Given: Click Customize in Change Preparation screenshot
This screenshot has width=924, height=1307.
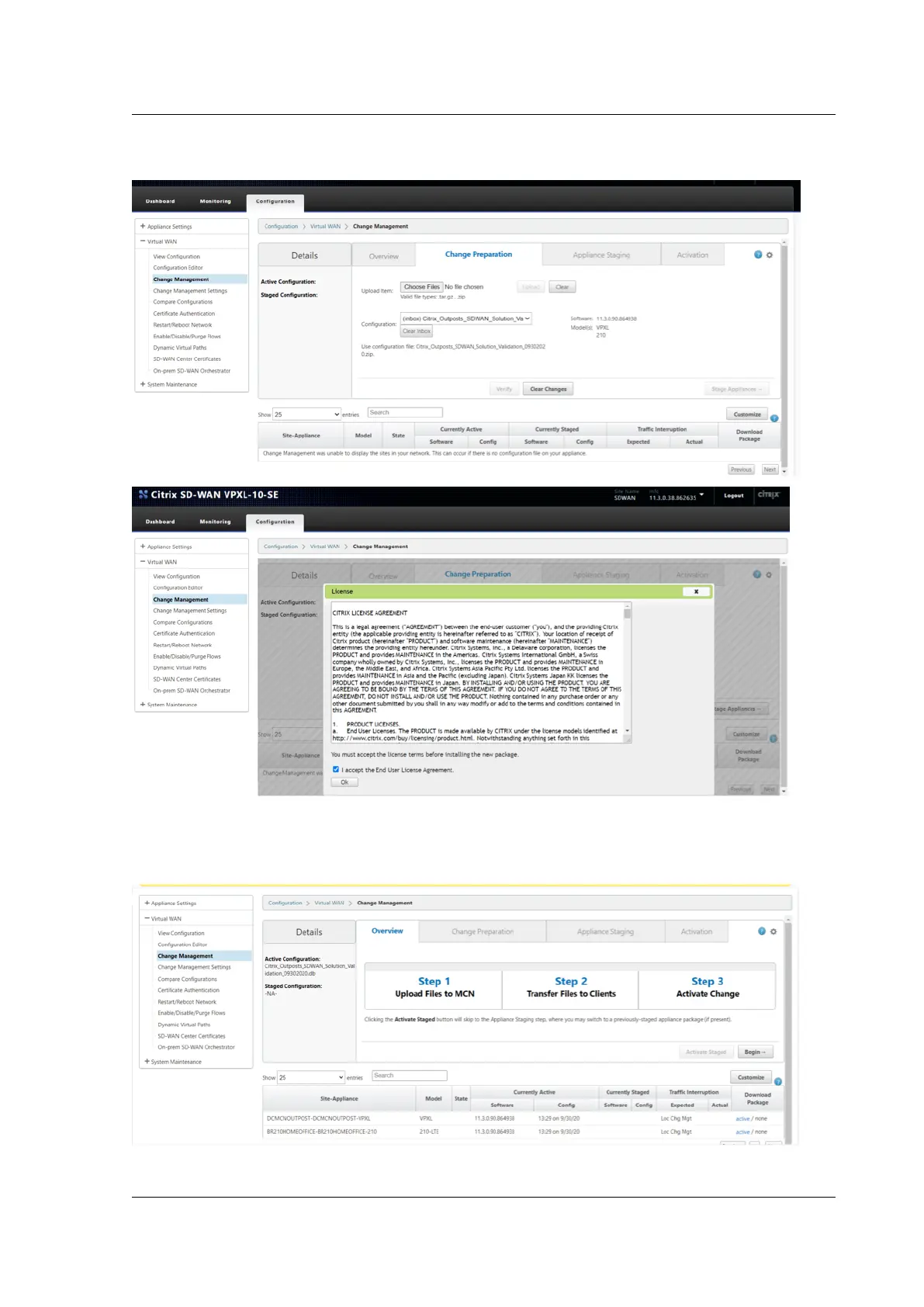Looking at the screenshot, I should tap(747, 414).
